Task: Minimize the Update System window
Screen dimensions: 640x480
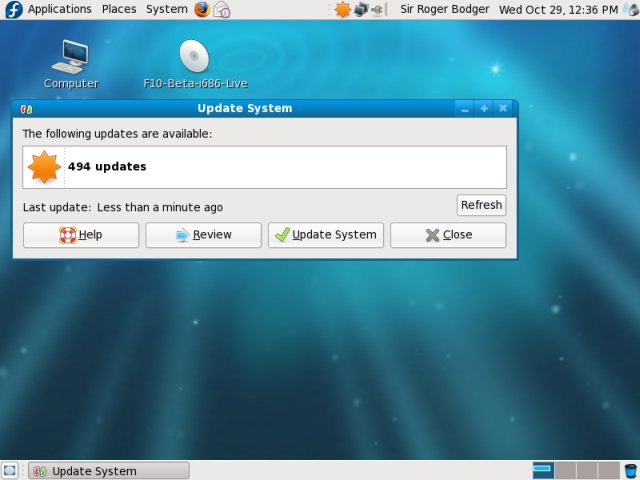Action: tap(464, 109)
